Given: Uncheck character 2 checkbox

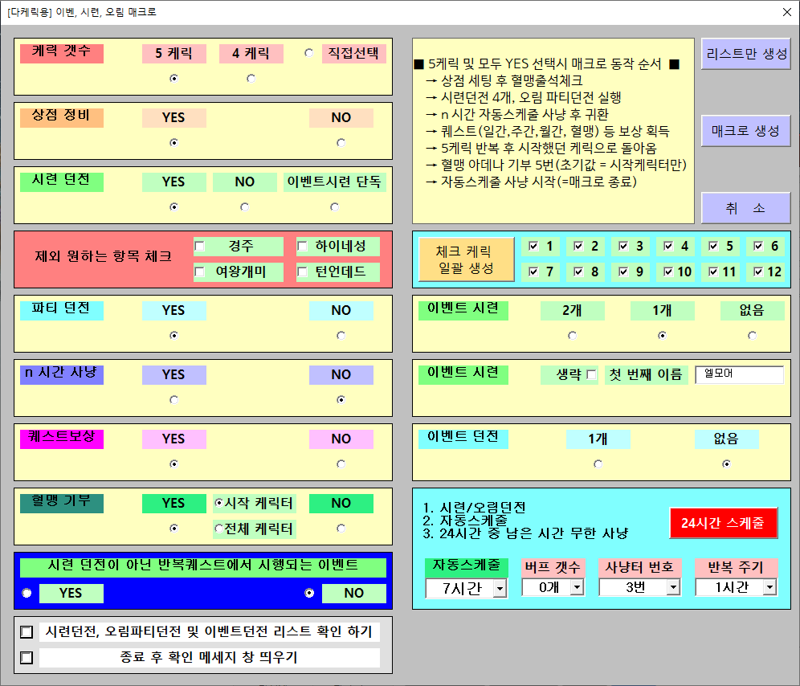Looking at the screenshot, I should (579, 246).
